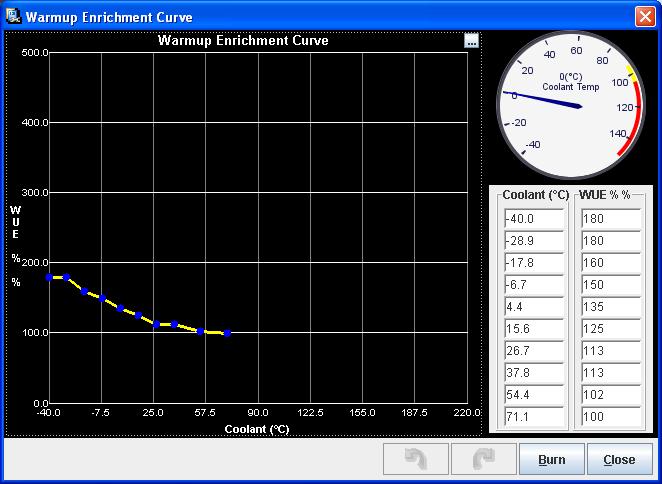Open the graph options ellipsis button
Viewport: 662px width, 484px height.
pyautogui.click(x=472, y=41)
